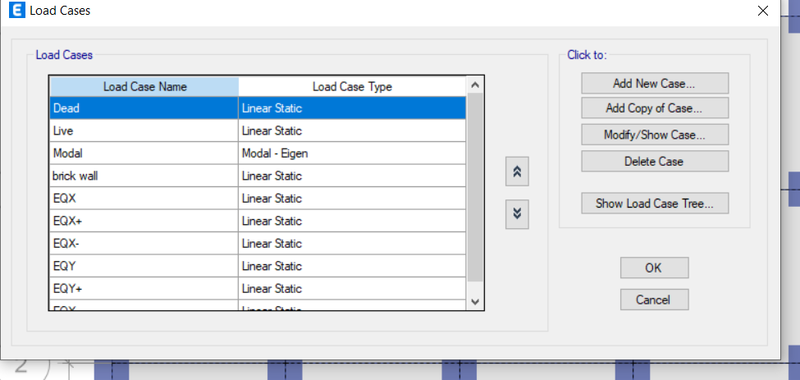Select the Dead load case row
Viewport: 800px width, 380px height.
click(258, 108)
